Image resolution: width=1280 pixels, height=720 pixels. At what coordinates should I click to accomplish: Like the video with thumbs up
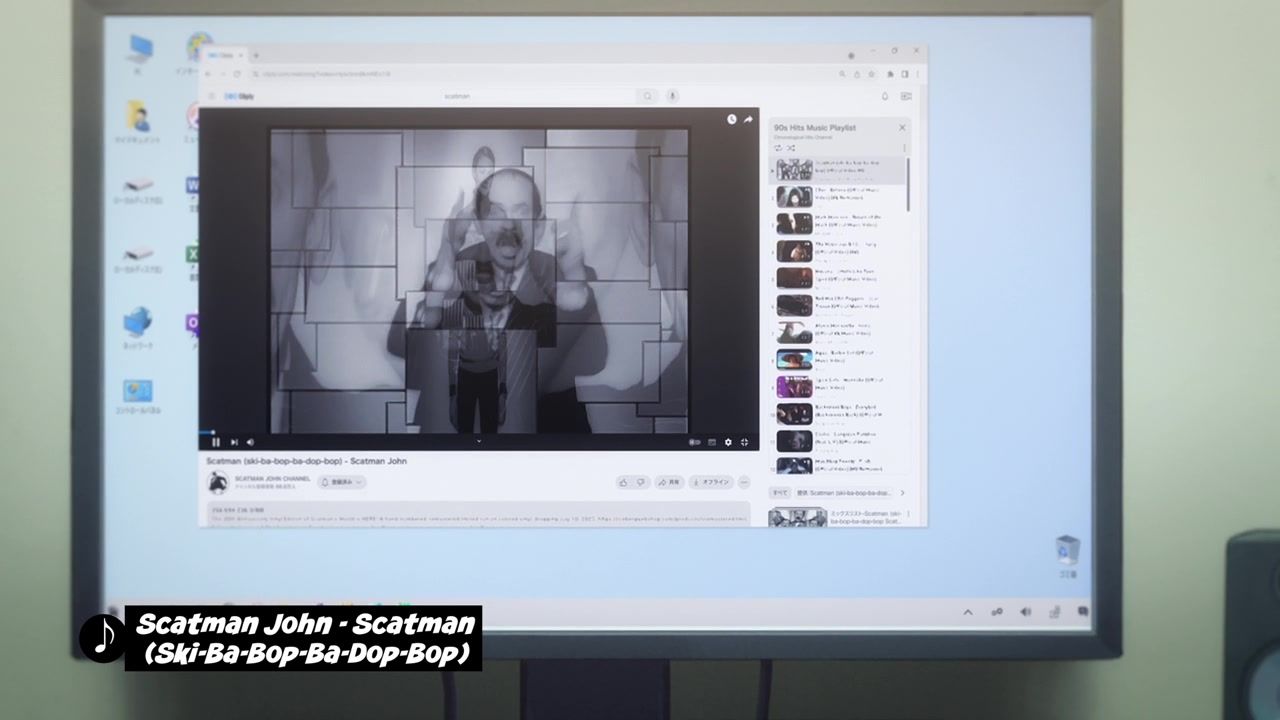(623, 482)
